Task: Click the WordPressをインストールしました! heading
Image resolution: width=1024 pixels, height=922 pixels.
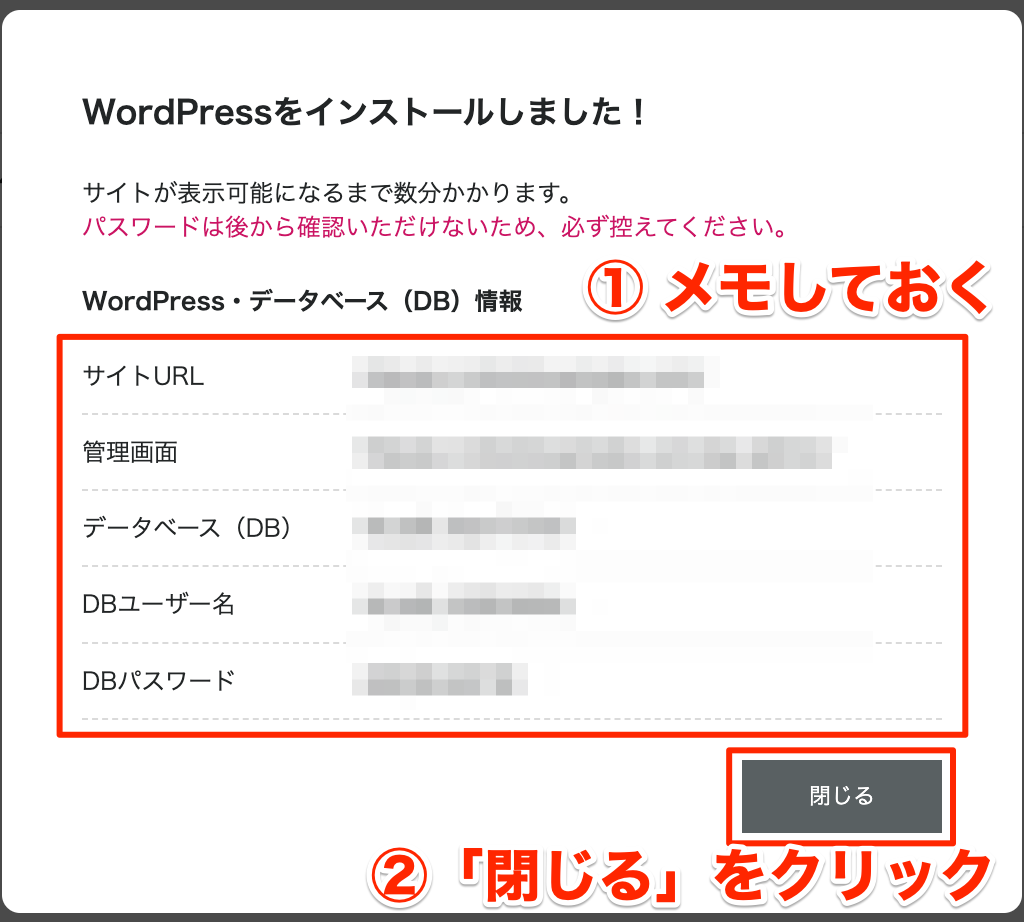Action: tap(364, 112)
